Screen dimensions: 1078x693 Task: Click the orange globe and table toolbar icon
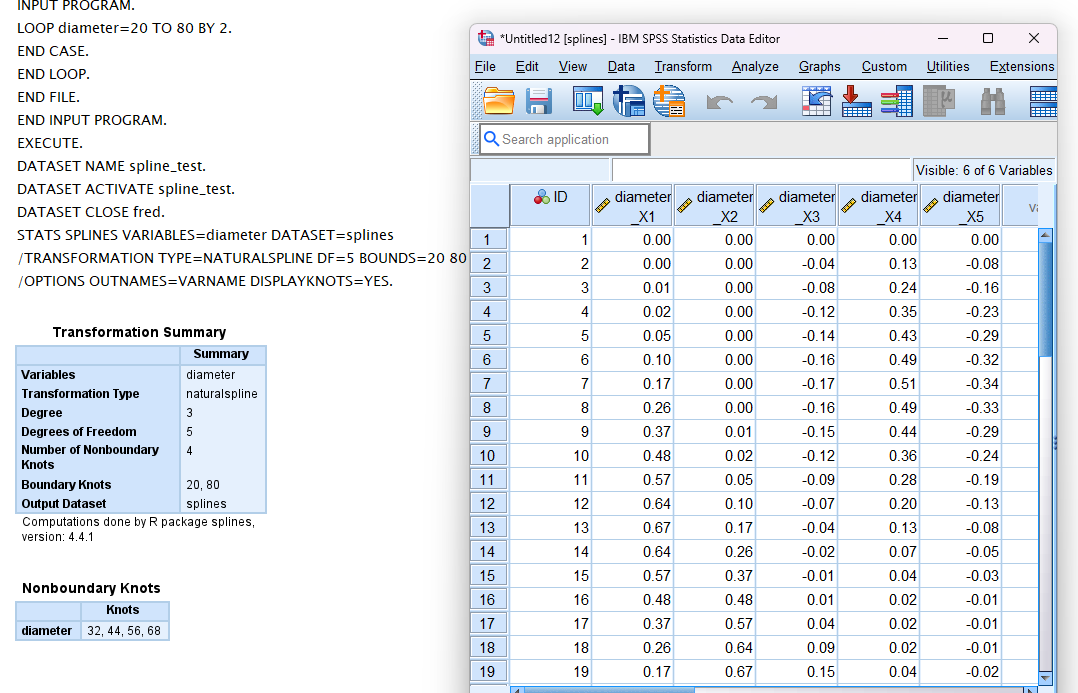(669, 101)
